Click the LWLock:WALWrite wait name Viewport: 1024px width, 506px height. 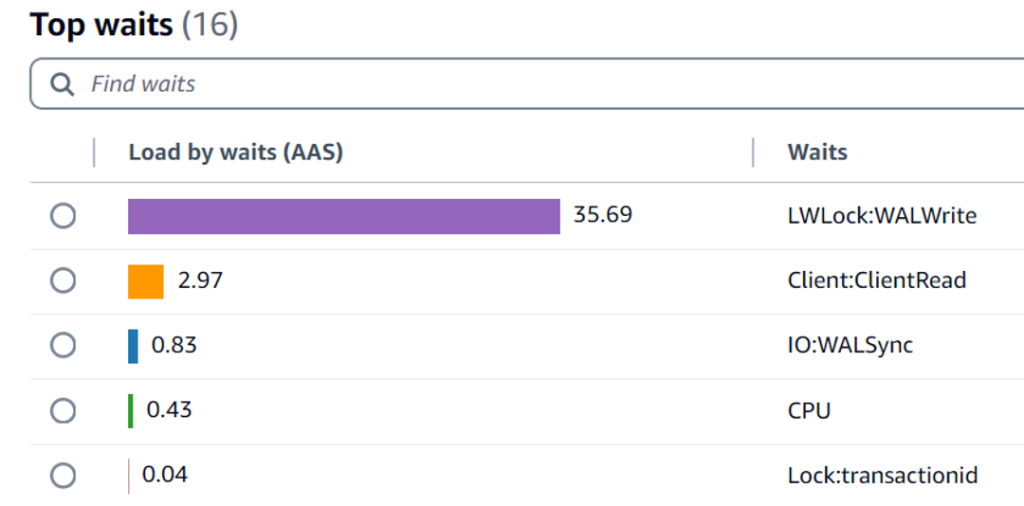click(x=882, y=215)
